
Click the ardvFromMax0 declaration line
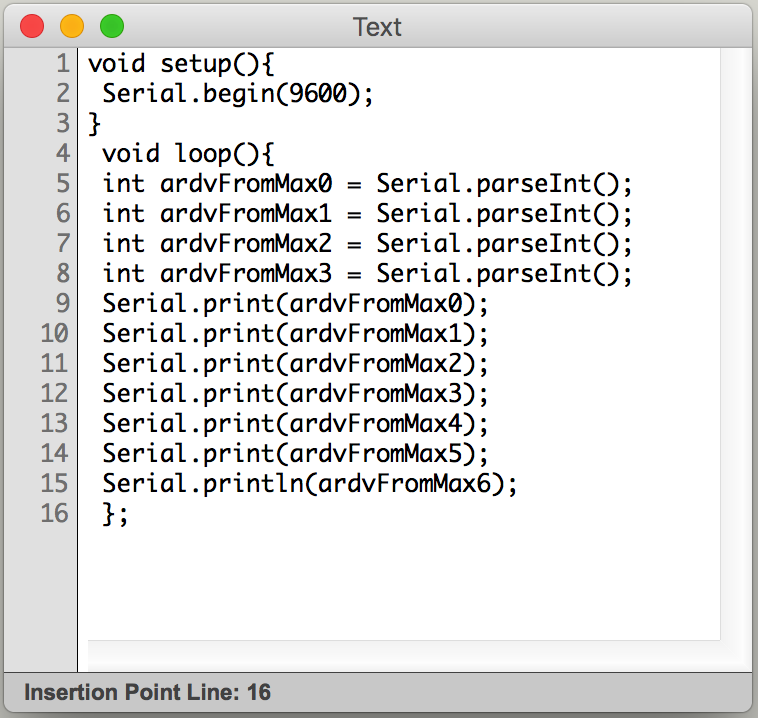click(x=367, y=184)
